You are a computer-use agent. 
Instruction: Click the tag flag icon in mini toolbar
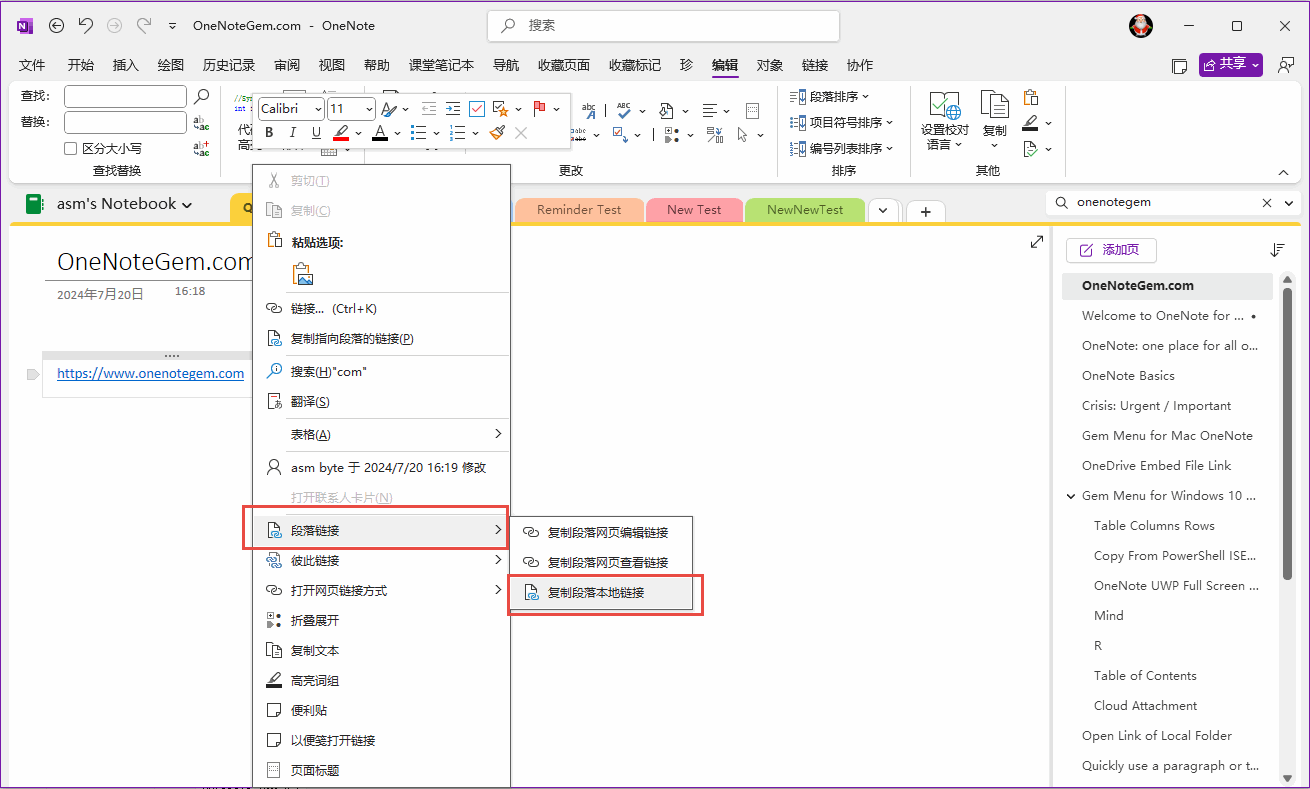(x=538, y=109)
